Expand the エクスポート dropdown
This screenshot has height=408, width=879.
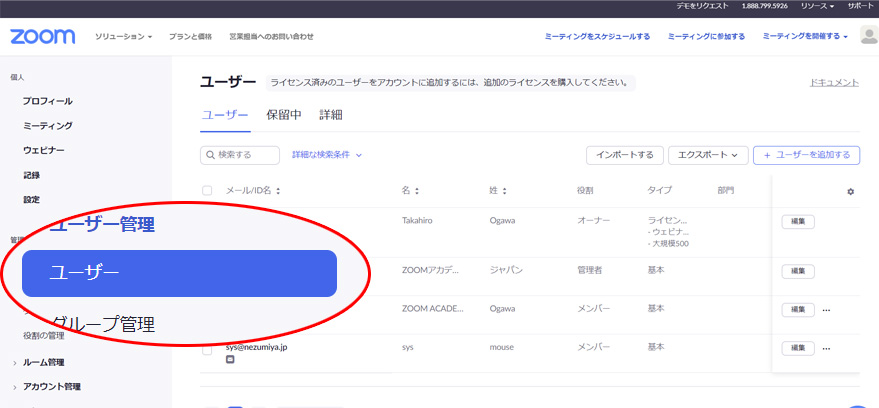(x=707, y=155)
